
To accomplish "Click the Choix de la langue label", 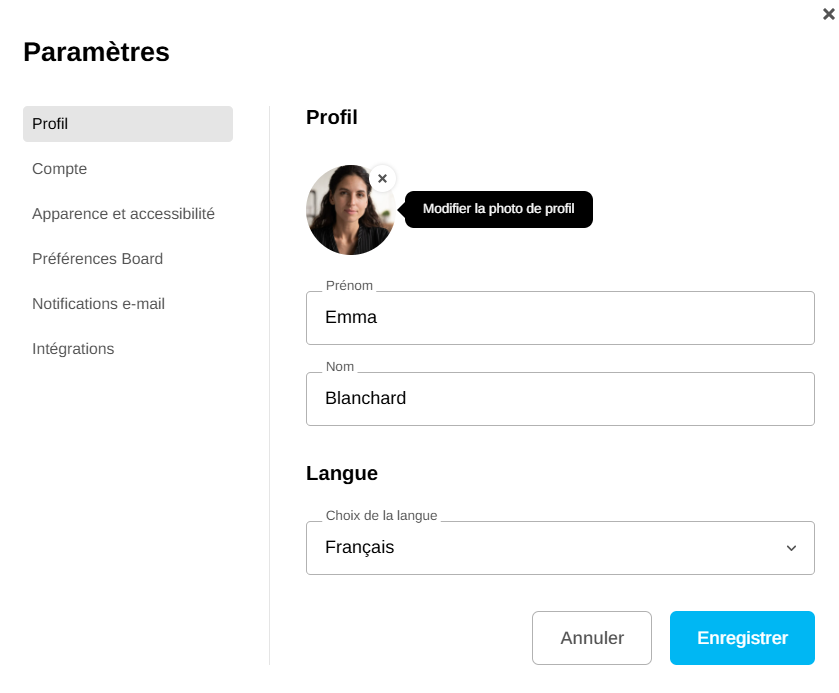I will pyautogui.click(x=381, y=516).
